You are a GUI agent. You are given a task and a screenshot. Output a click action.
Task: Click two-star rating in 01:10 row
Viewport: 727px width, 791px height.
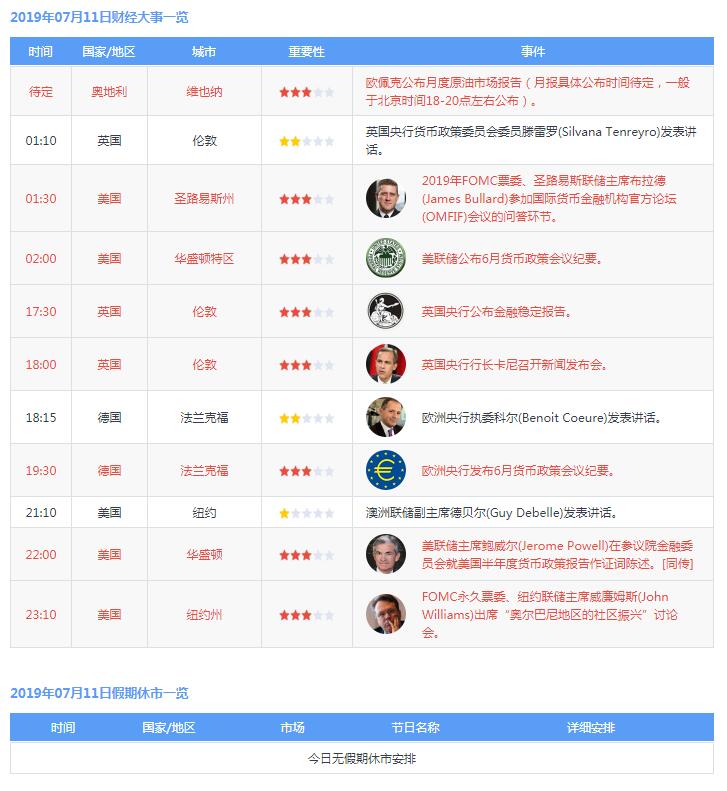pos(307,141)
